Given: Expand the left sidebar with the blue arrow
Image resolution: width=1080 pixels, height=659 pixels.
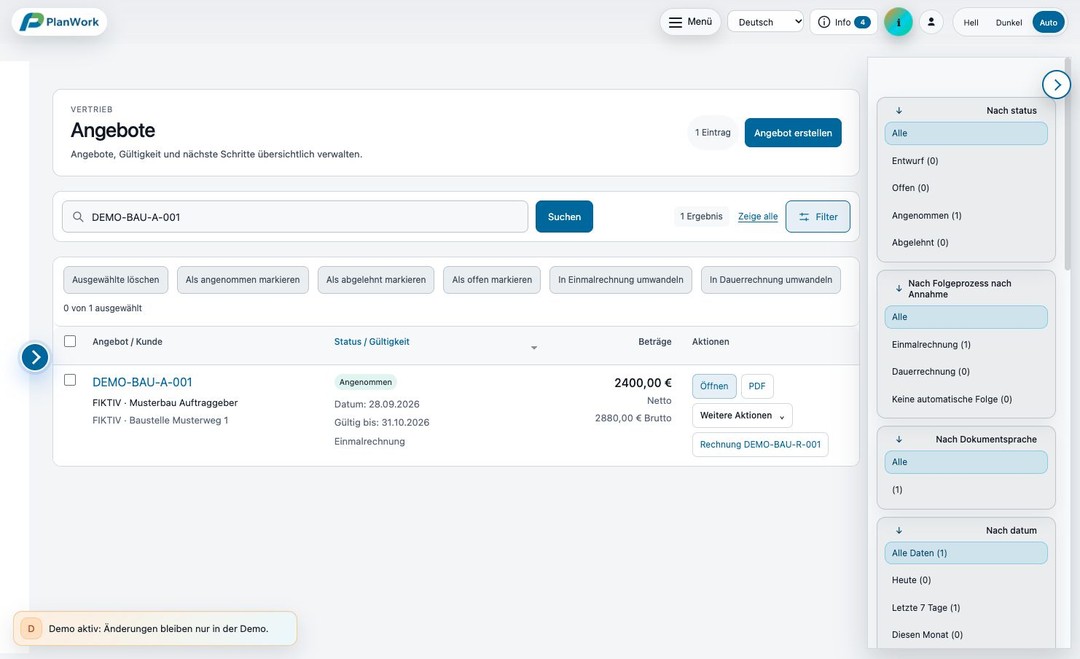Looking at the screenshot, I should [x=35, y=357].
